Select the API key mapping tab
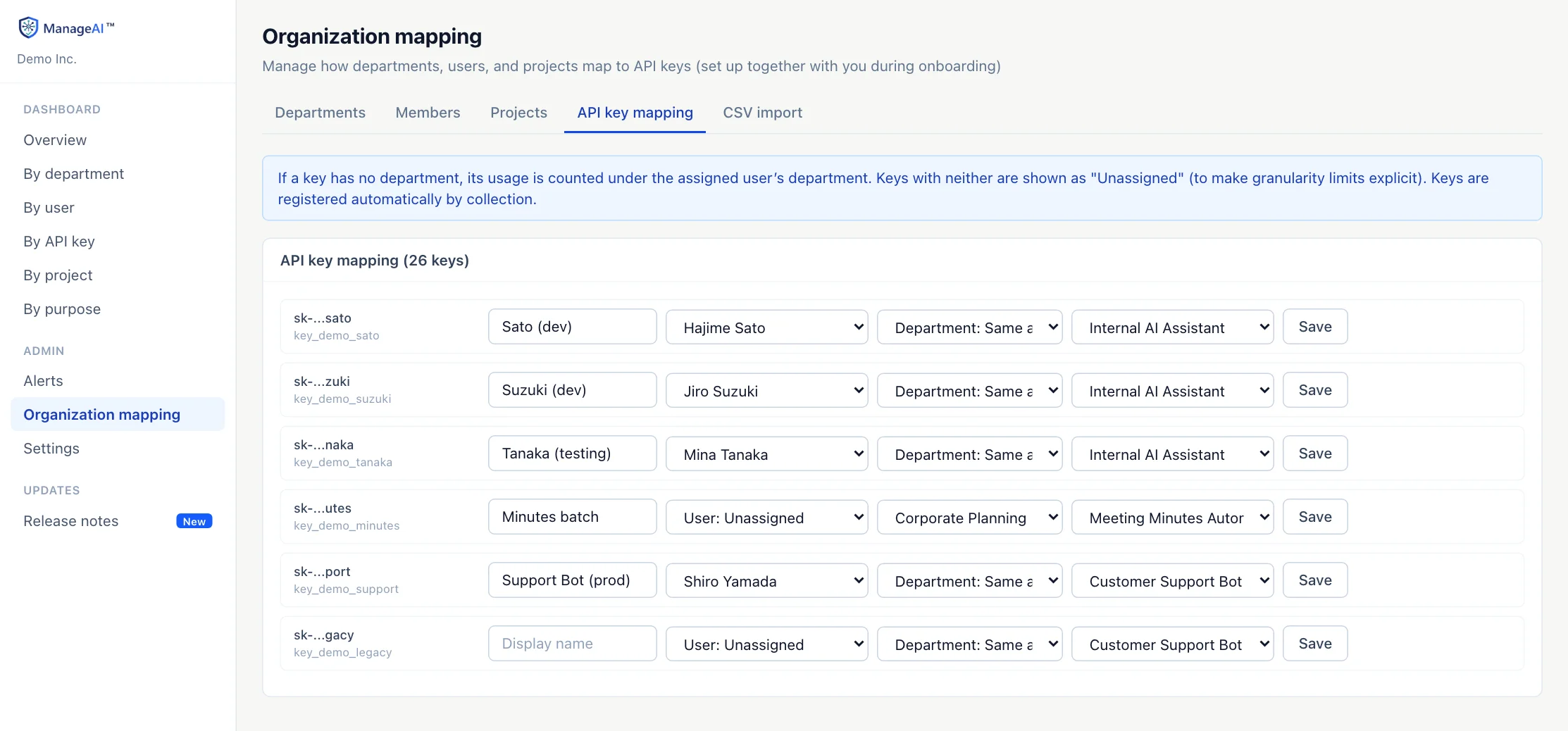 [x=635, y=113]
